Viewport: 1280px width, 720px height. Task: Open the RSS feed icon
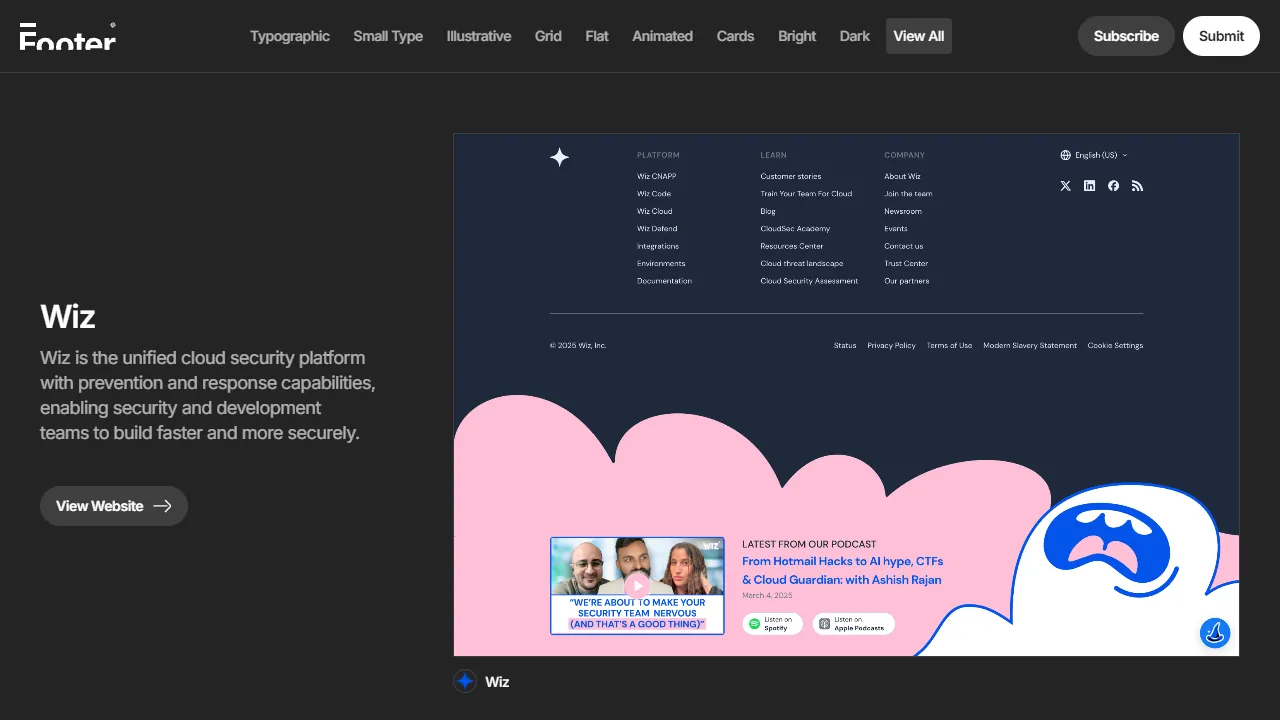coord(1137,186)
